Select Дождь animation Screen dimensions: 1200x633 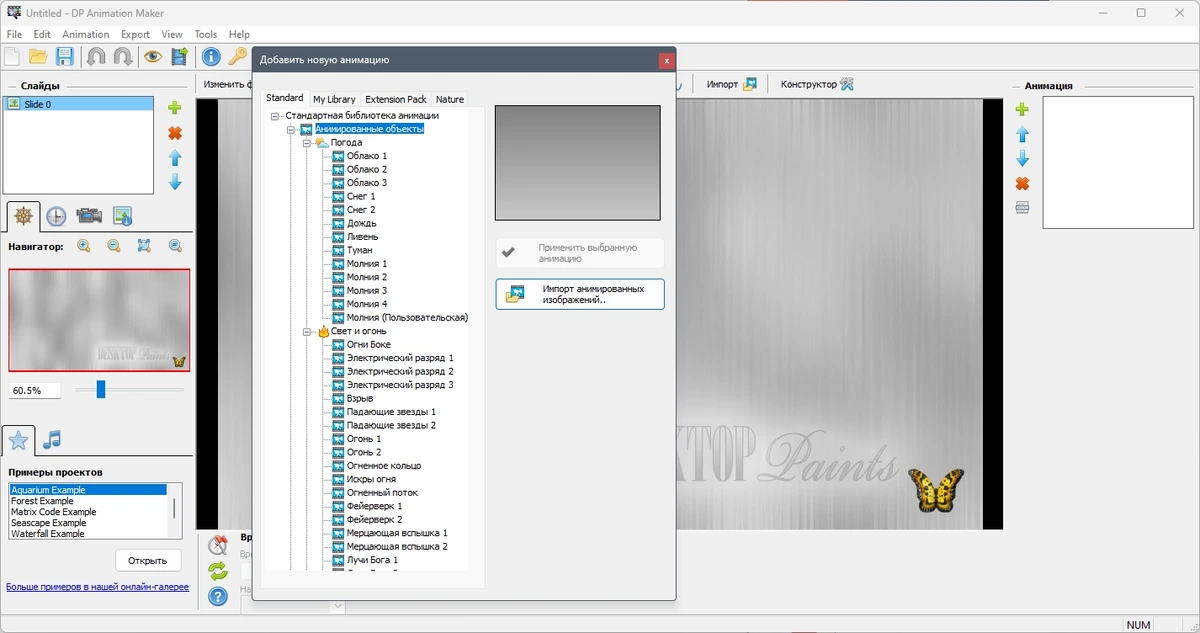point(362,223)
